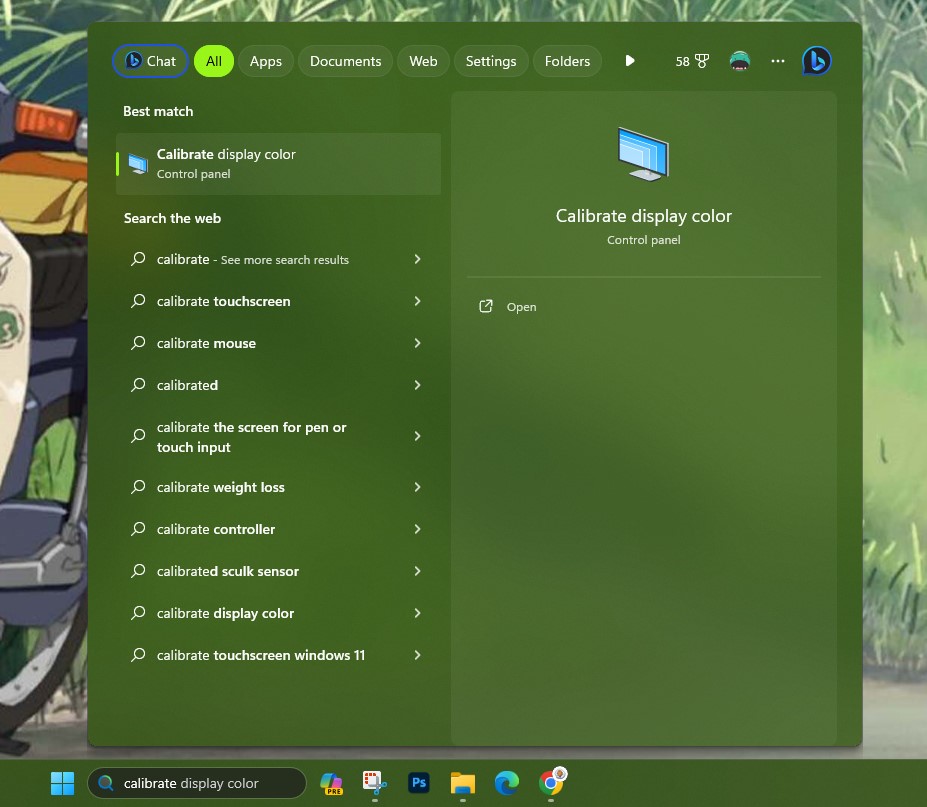The width and height of the screenshot is (927, 807).
Task: Expand the chevron next to 'calibrate the screen for pen'
Action: tap(417, 436)
